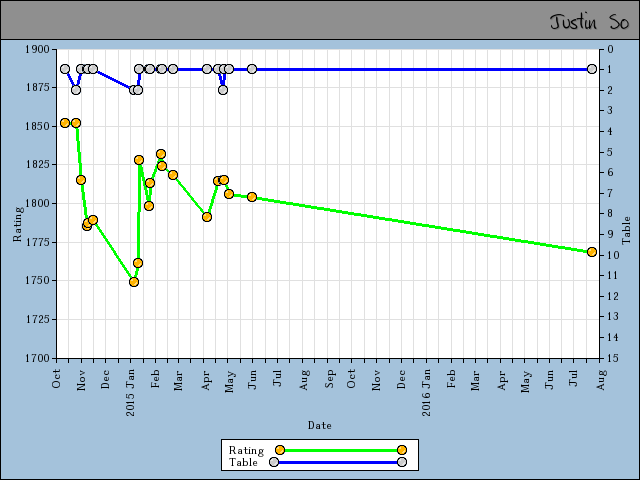Select the final gray table point at far right
The height and width of the screenshot is (480, 640).
click(x=591, y=69)
